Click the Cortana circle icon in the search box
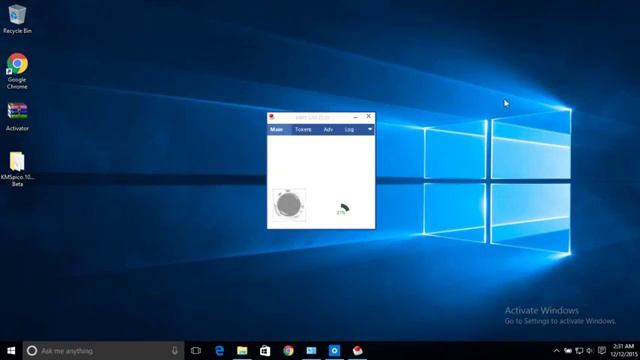Viewport: 640px width, 360px height. pyautogui.click(x=32, y=351)
